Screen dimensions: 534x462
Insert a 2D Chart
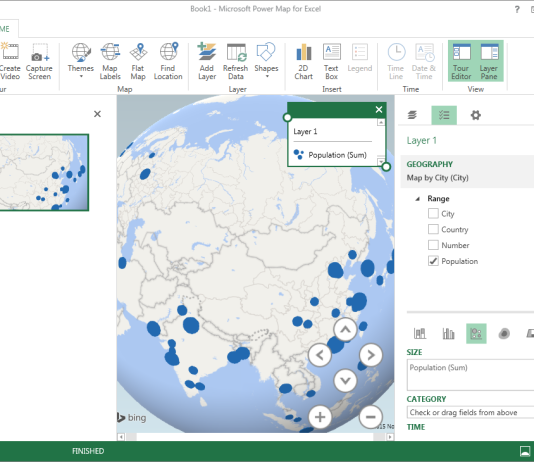pyautogui.click(x=303, y=61)
